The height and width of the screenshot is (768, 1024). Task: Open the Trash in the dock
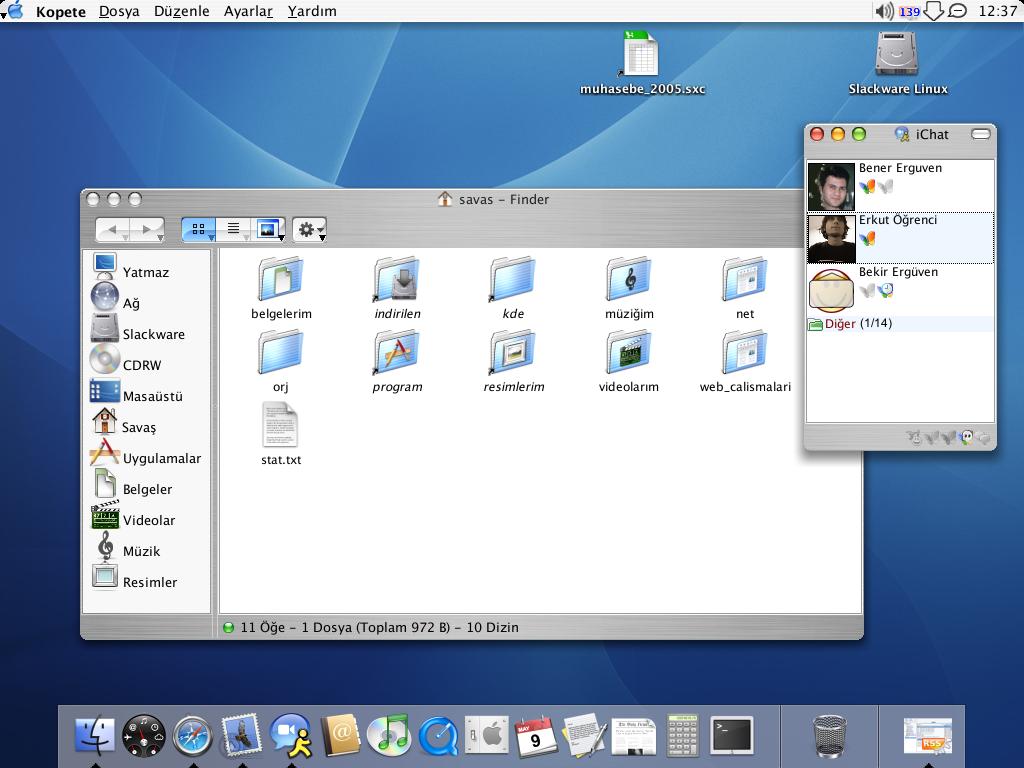(829, 737)
